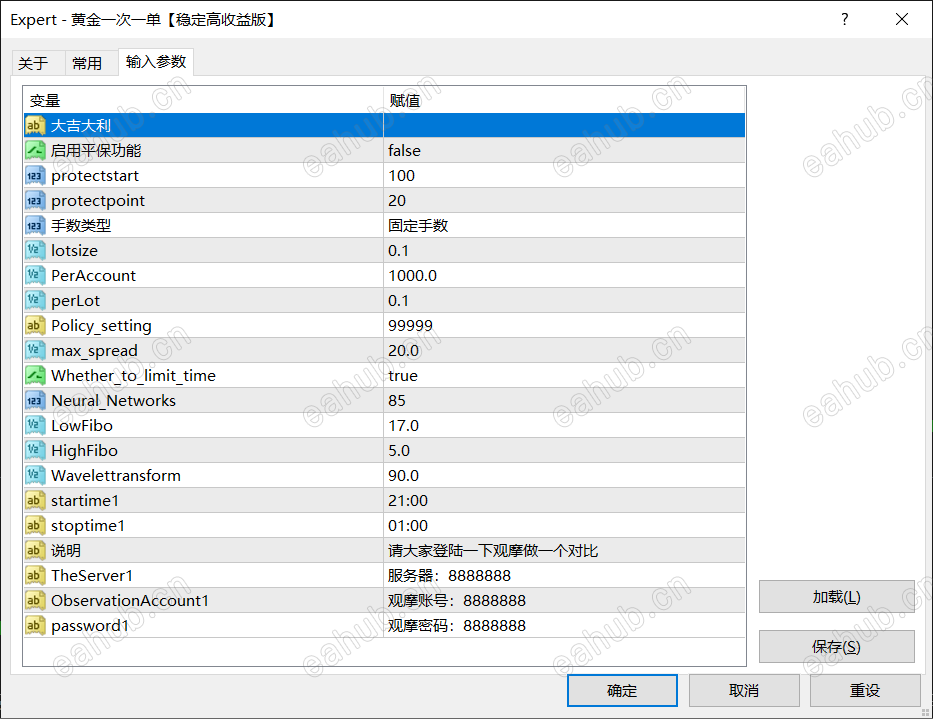Click the boolean icon beside 启用平保功能

tap(35, 151)
